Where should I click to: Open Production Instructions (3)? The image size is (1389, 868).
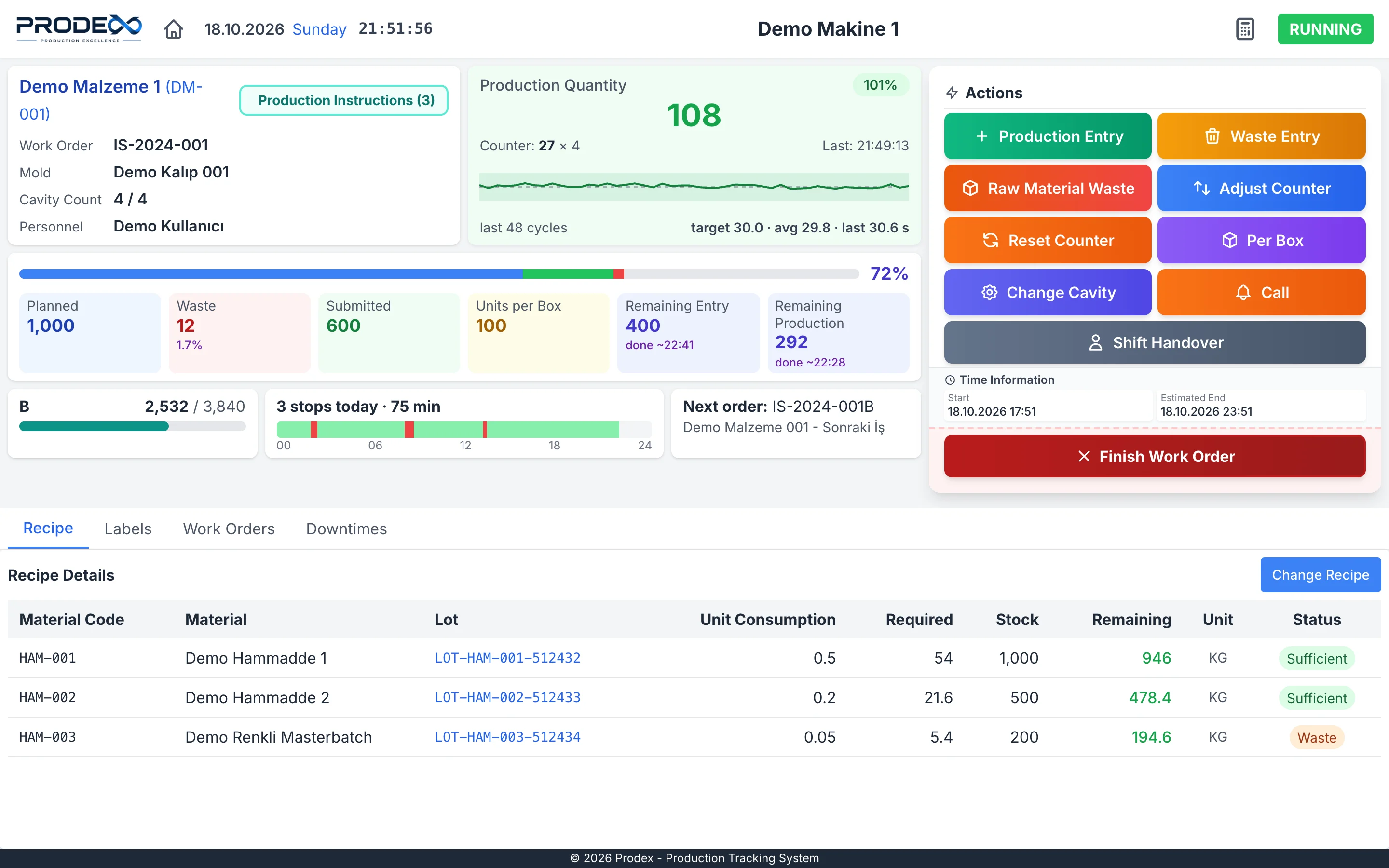(x=344, y=100)
